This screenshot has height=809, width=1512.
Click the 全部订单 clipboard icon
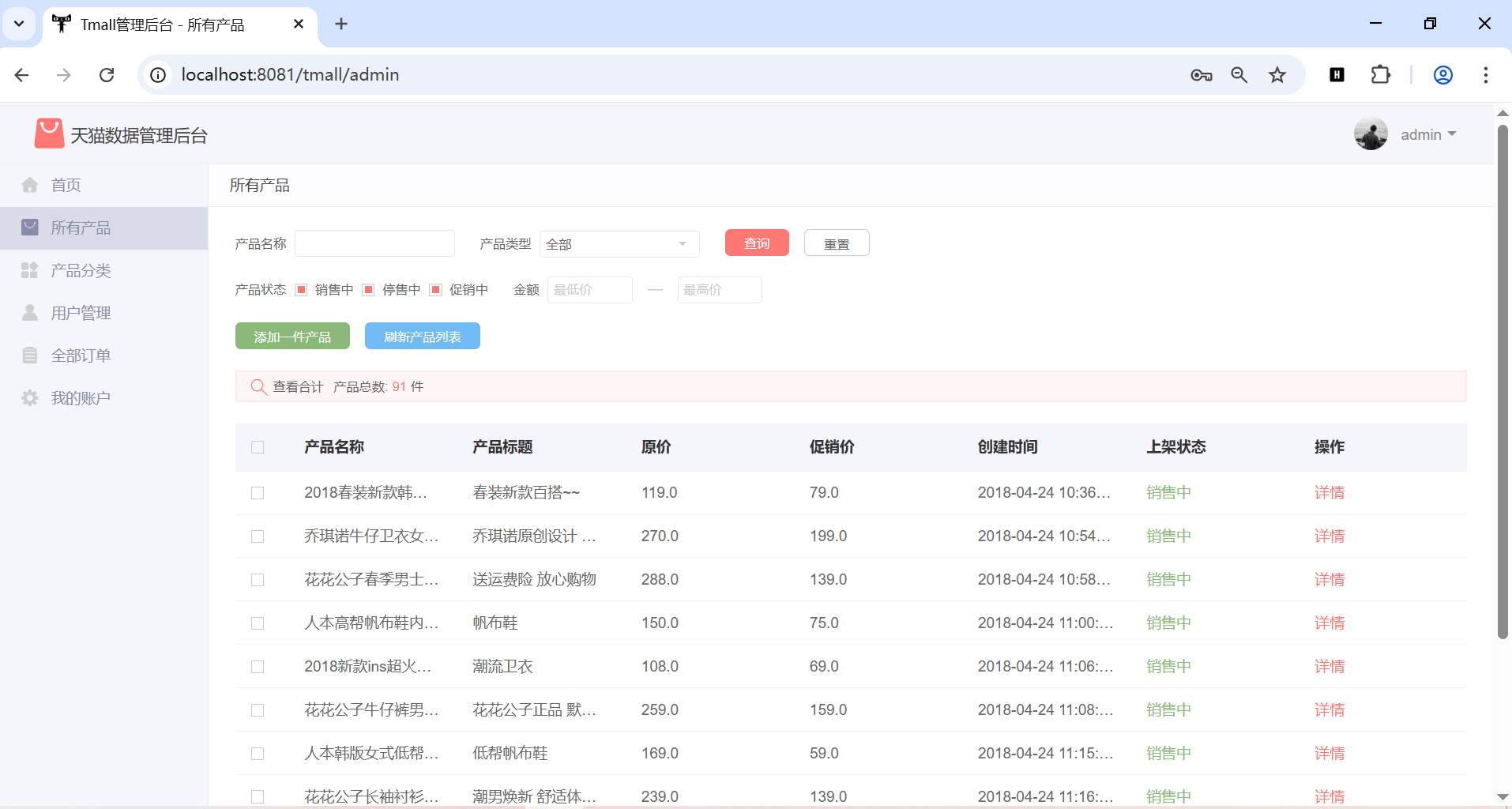pyautogui.click(x=30, y=356)
